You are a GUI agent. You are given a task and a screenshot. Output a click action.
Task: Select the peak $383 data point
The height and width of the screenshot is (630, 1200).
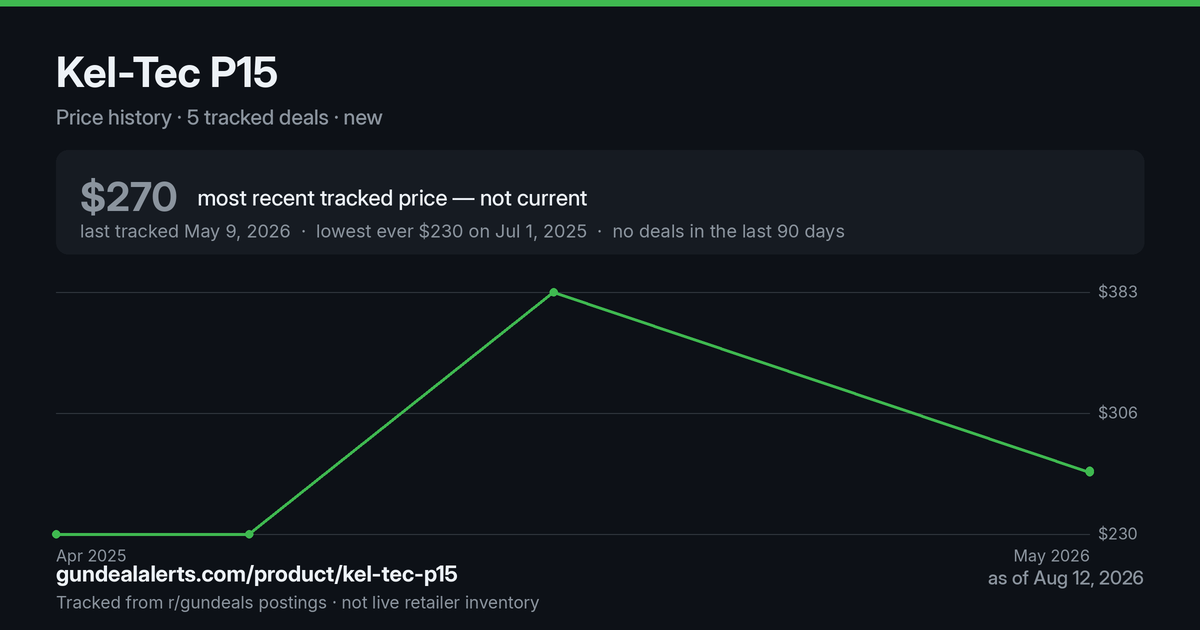[553, 292]
